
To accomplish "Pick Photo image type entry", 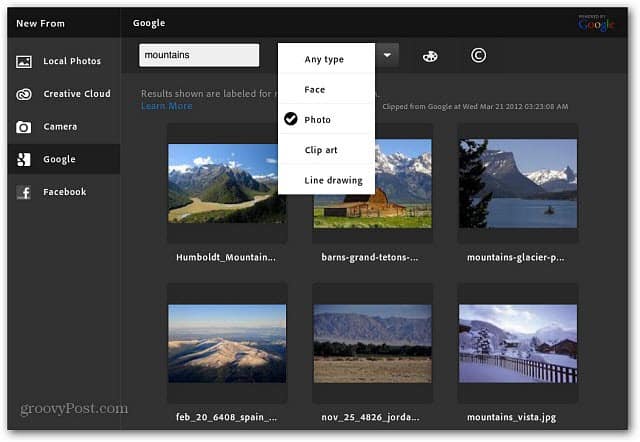I will pyautogui.click(x=326, y=119).
